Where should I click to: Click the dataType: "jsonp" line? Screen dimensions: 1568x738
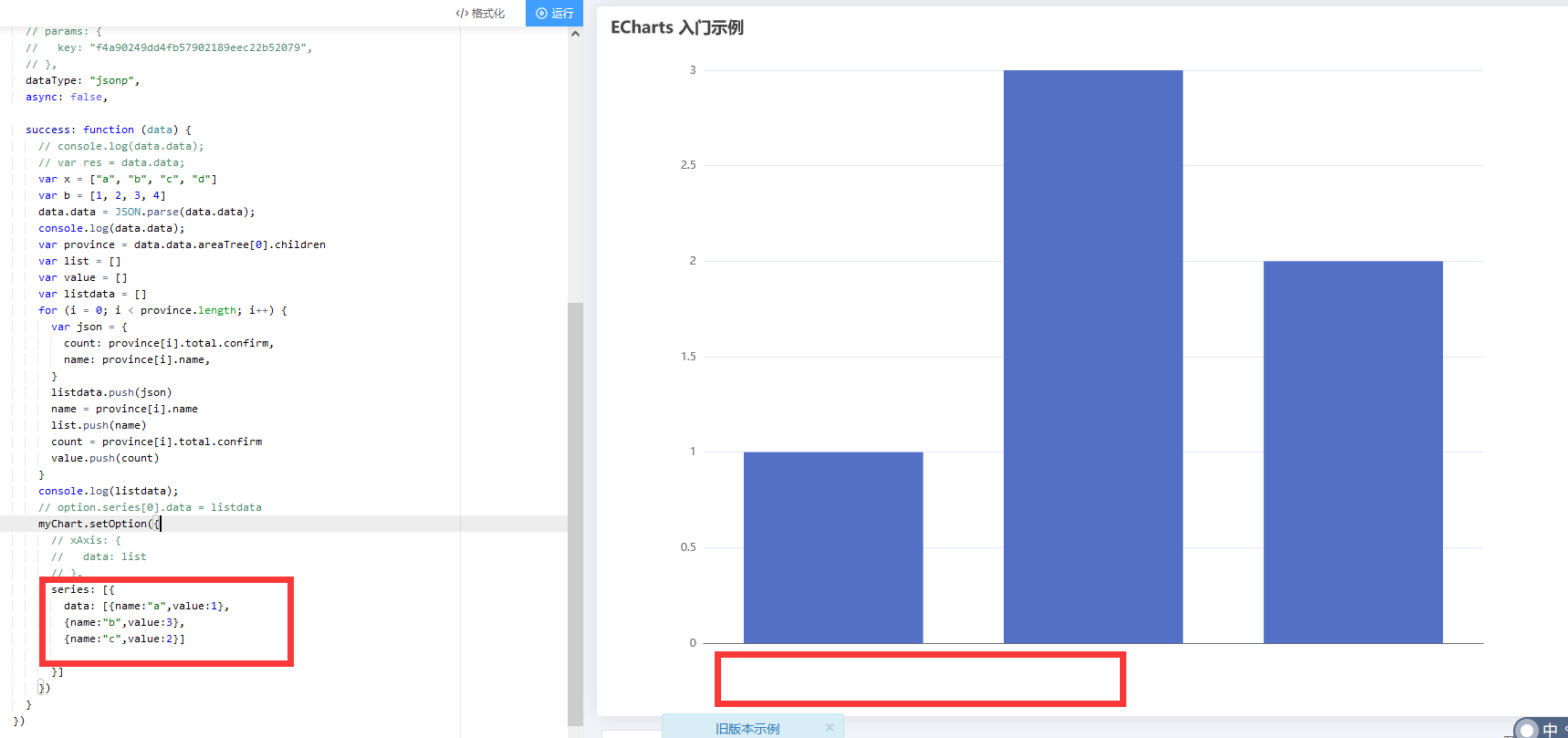[82, 80]
